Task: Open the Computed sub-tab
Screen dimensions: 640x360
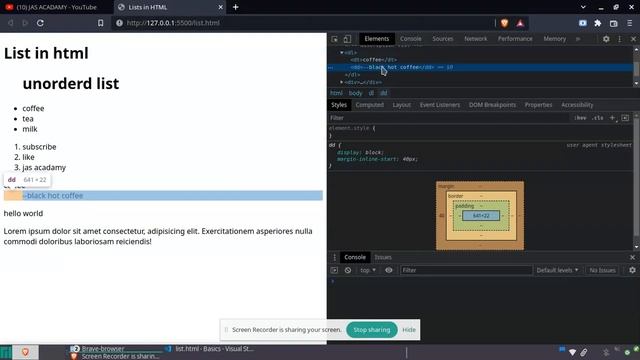Action: 369,105
